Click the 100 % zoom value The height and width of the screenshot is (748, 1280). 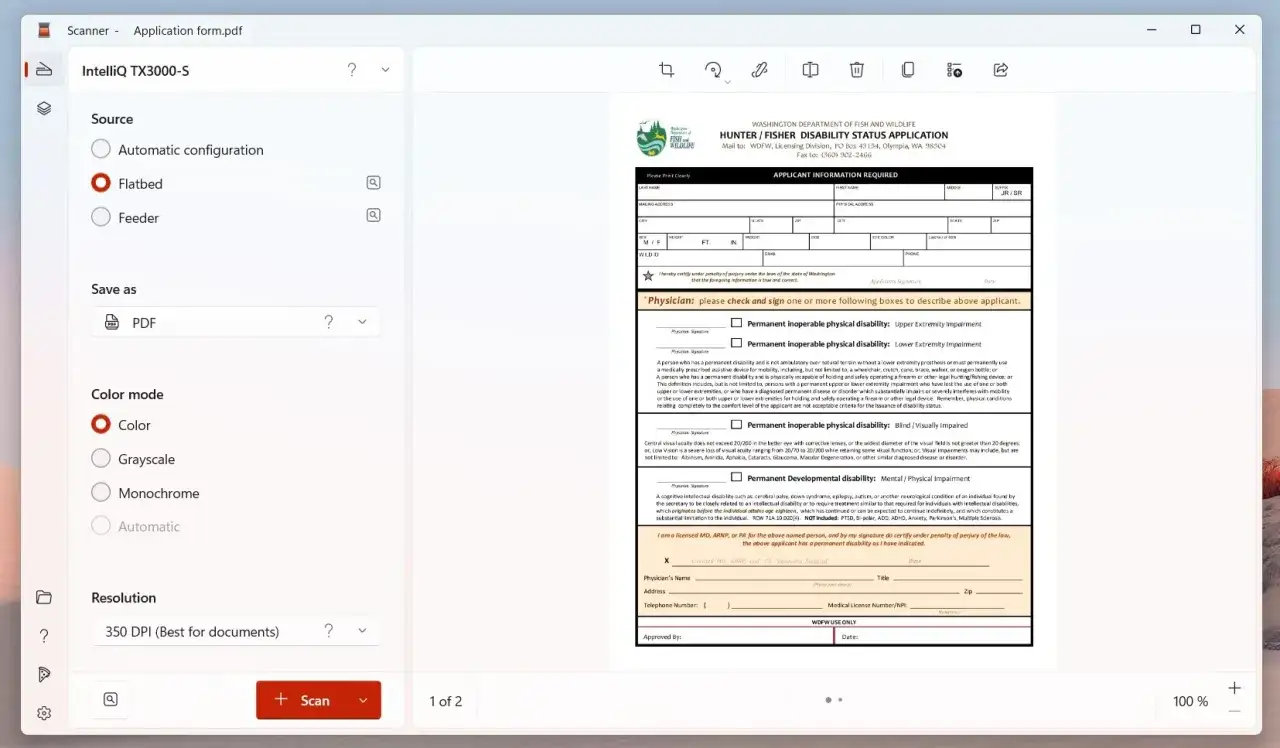click(1190, 701)
